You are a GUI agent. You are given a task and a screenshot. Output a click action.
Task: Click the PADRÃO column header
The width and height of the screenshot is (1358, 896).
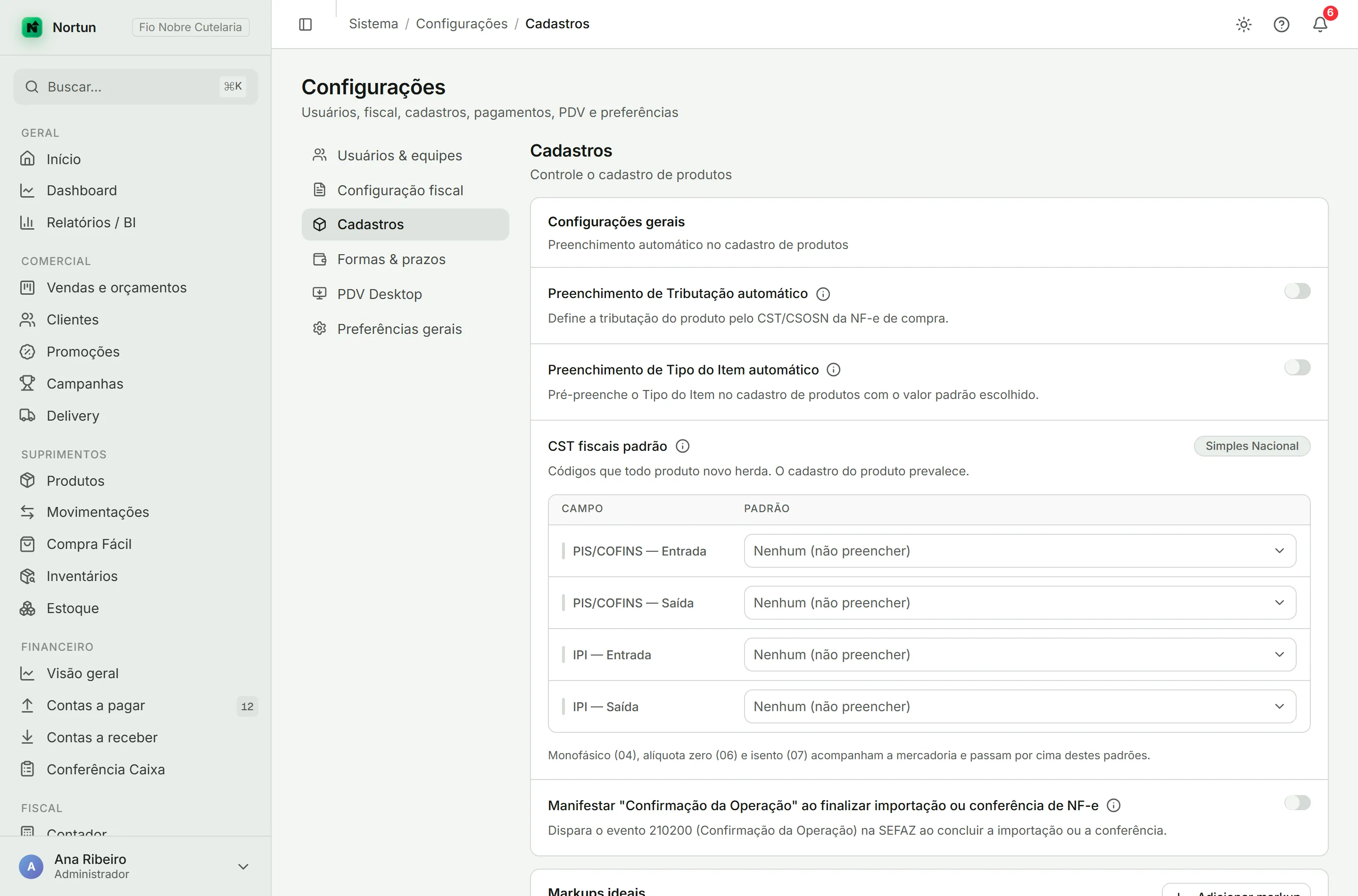[767, 508]
